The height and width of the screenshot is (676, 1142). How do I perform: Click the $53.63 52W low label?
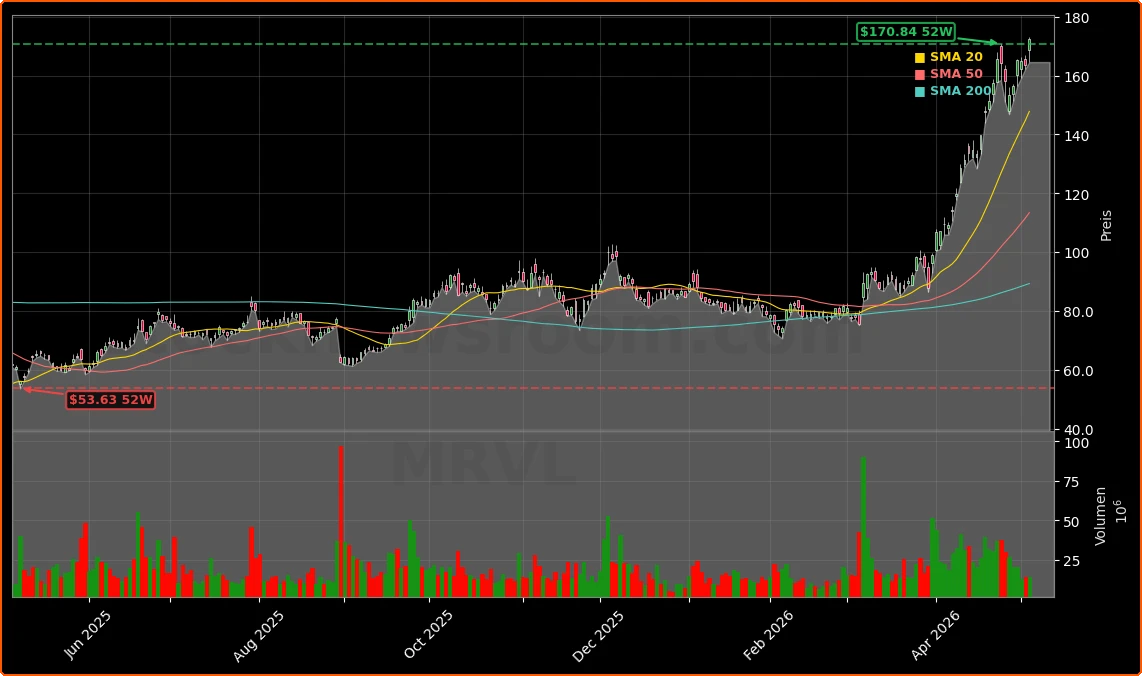coord(111,399)
